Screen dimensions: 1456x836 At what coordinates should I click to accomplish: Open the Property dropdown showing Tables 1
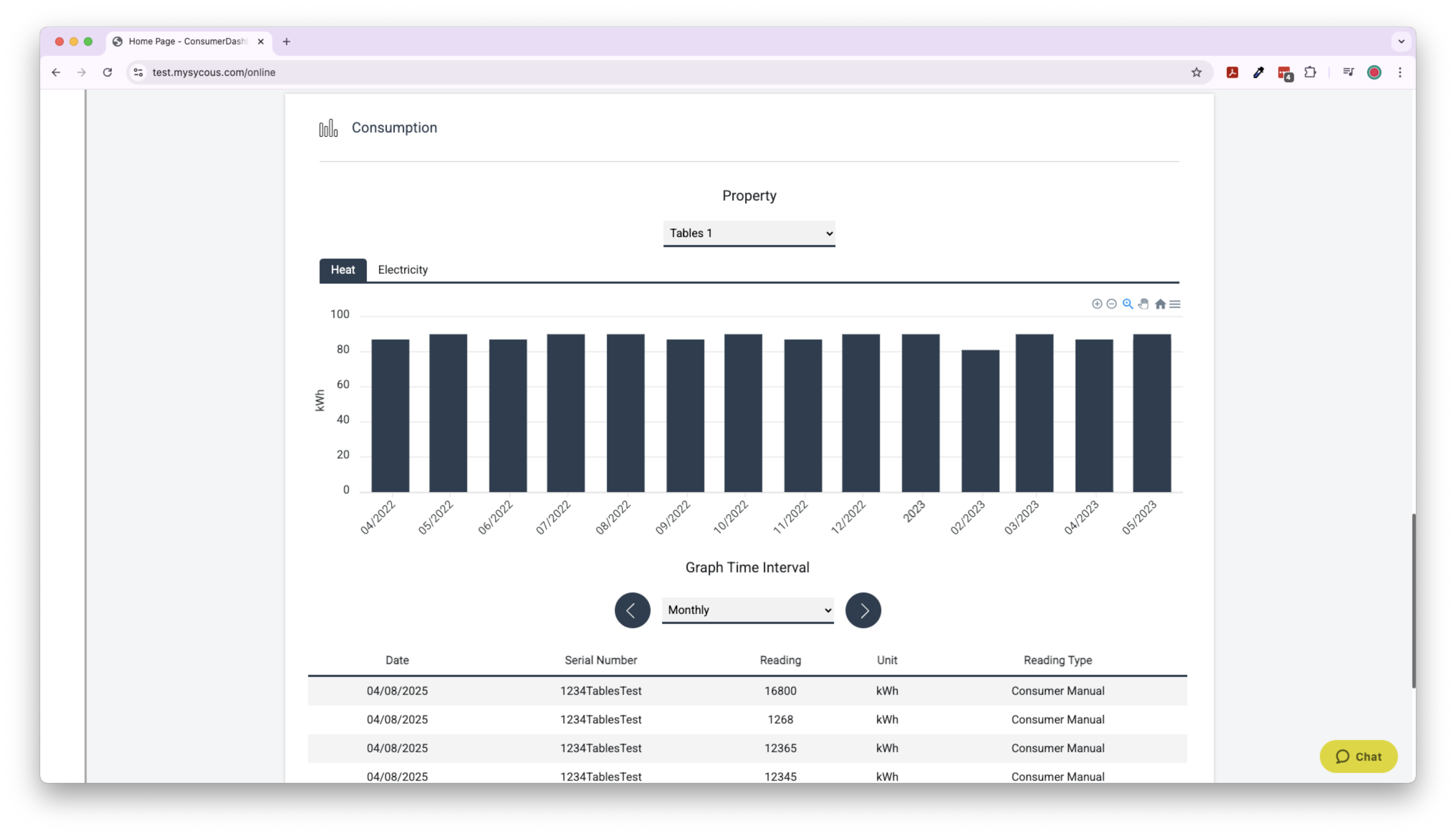tap(749, 233)
